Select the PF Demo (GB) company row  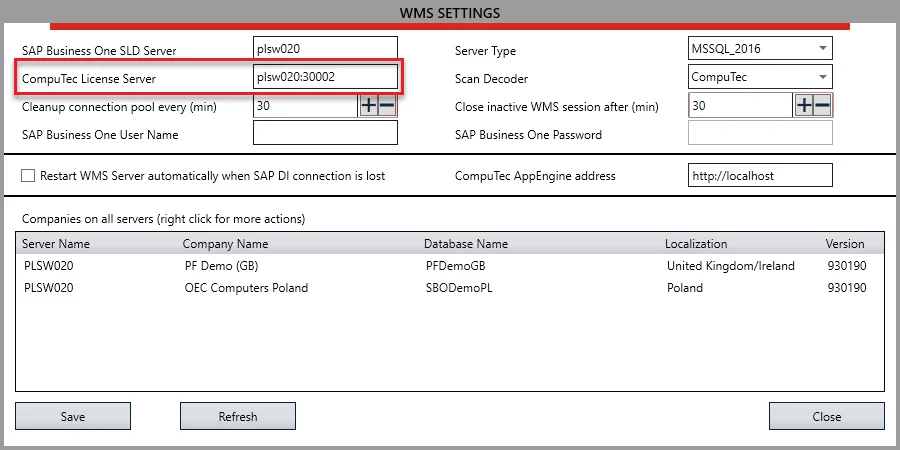coord(449,266)
